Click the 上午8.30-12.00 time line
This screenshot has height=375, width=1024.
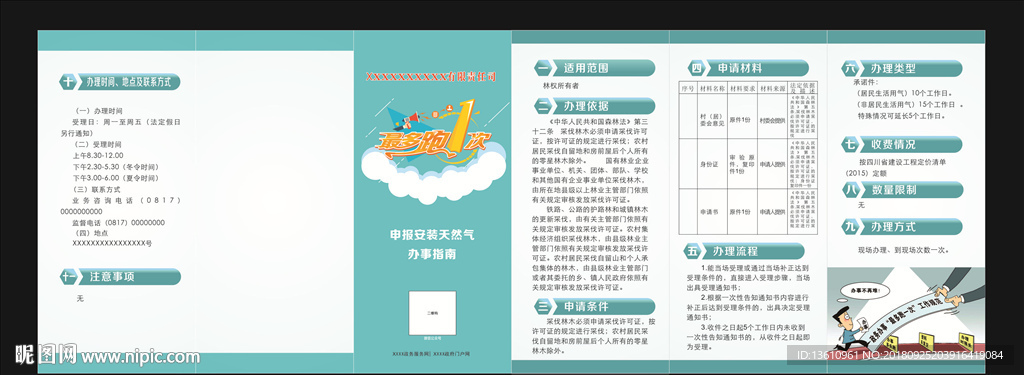tap(98, 155)
